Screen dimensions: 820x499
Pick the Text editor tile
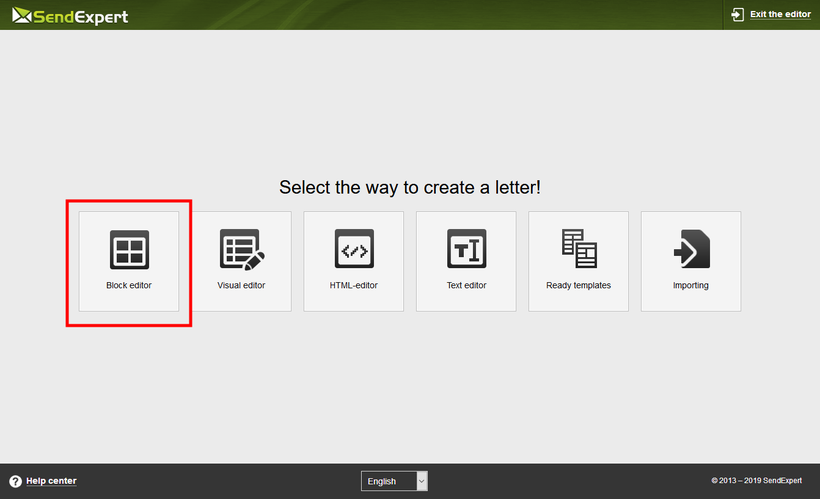click(x=466, y=262)
